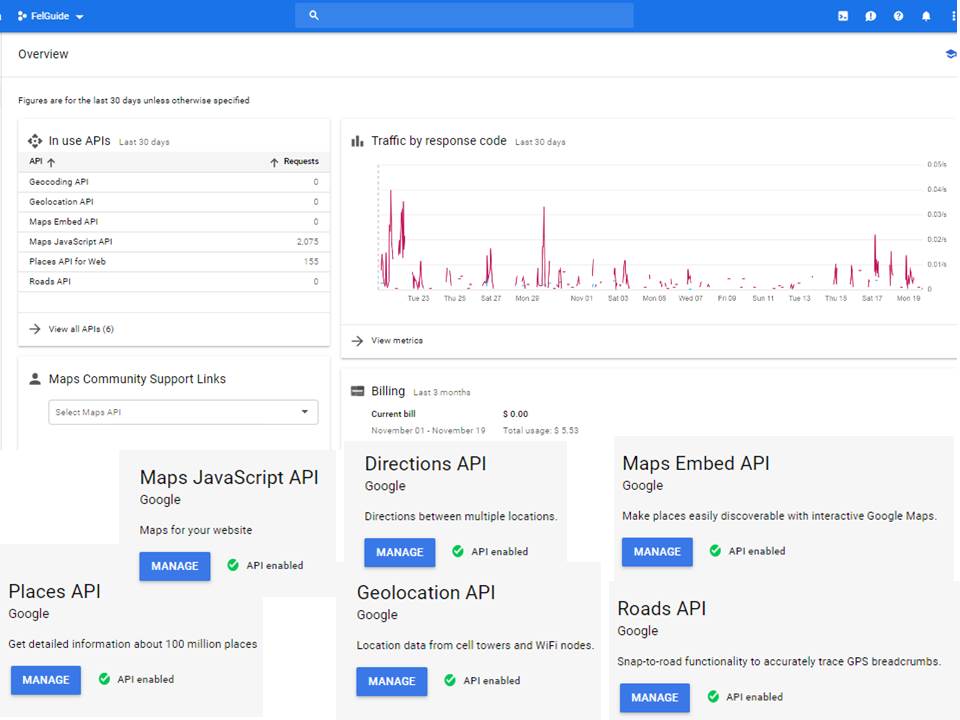The width and height of the screenshot is (960, 720).
Task: Open the send feedback speech-bubble icon
Action: (x=870, y=15)
